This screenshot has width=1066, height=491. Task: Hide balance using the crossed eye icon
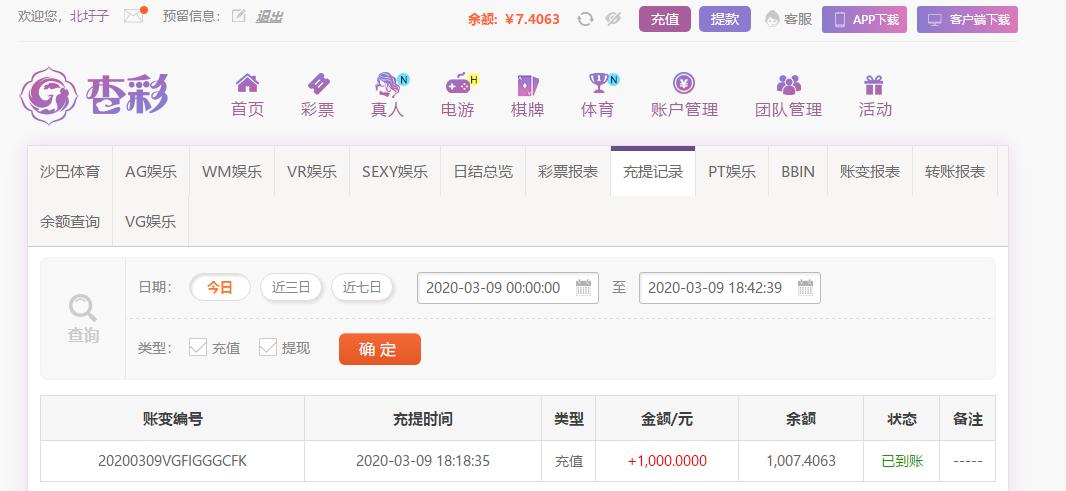point(613,19)
